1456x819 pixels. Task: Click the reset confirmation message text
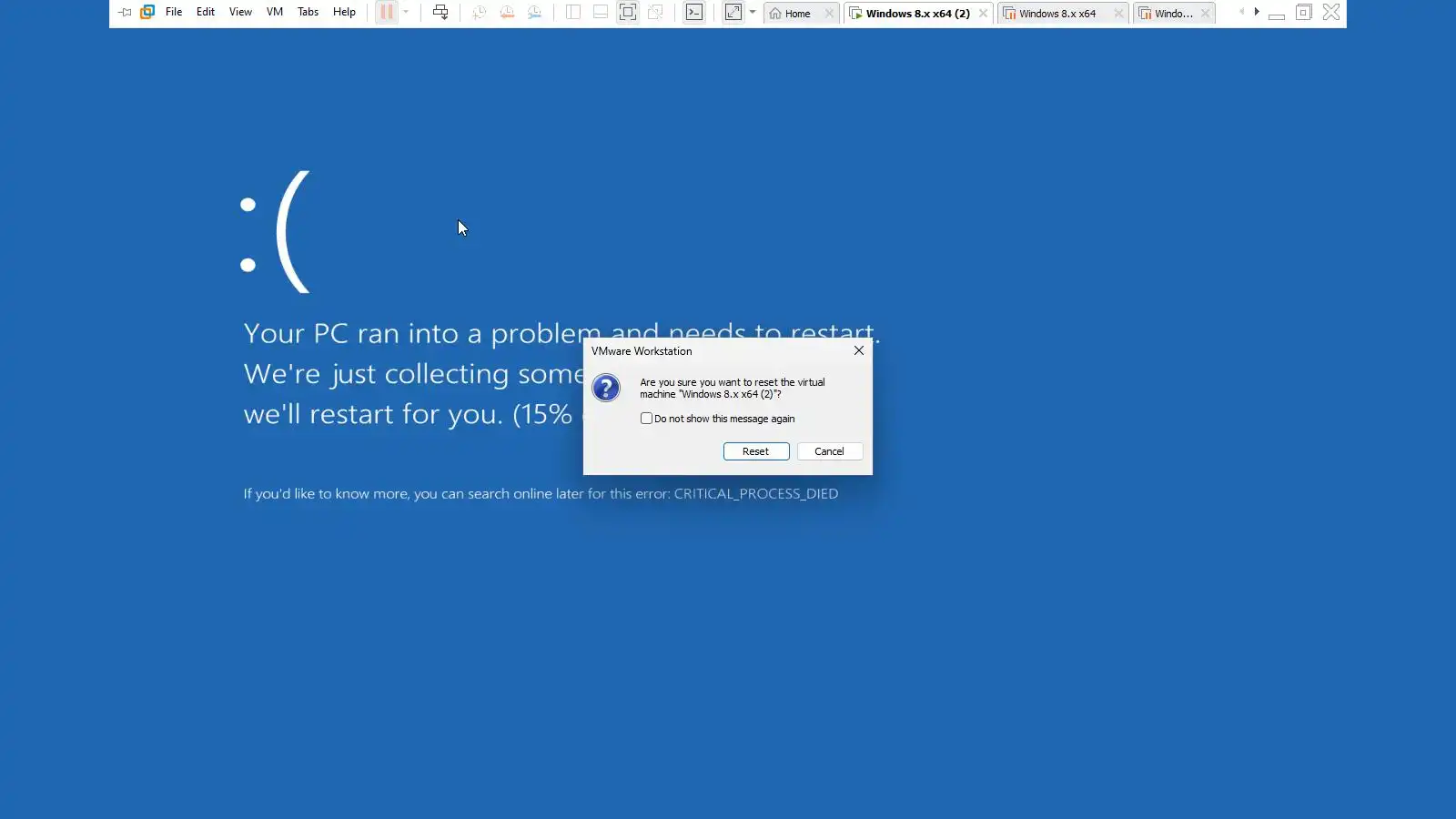(x=733, y=389)
